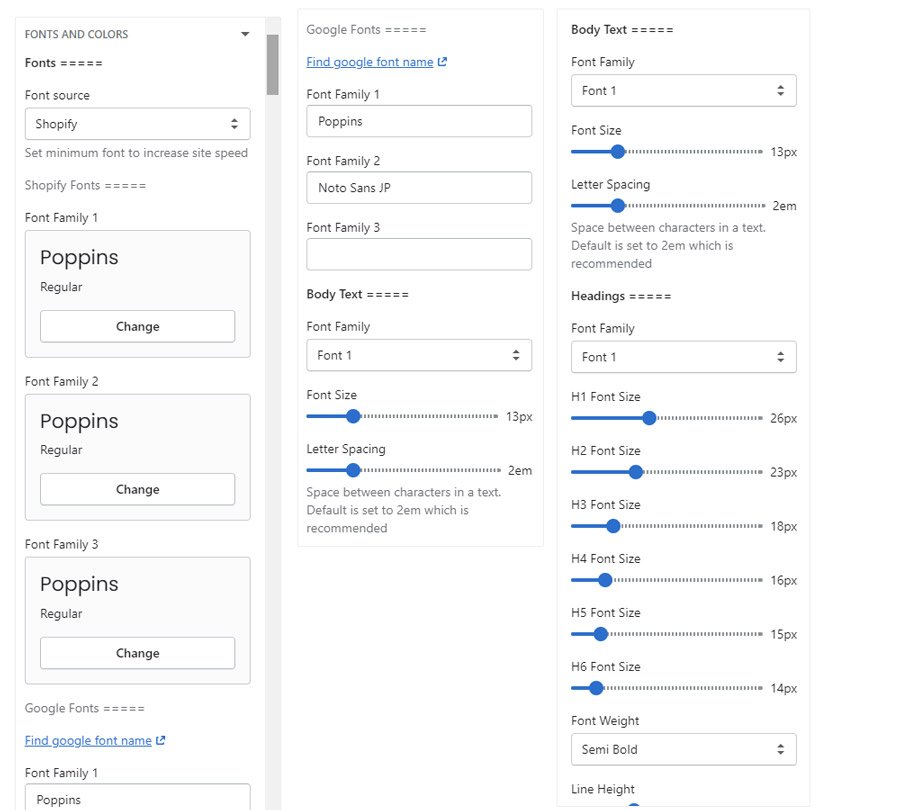The image size is (900, 810).
Task: Open Body Text Font Family dropdown in middle panel
Action: tap(419, 355)
